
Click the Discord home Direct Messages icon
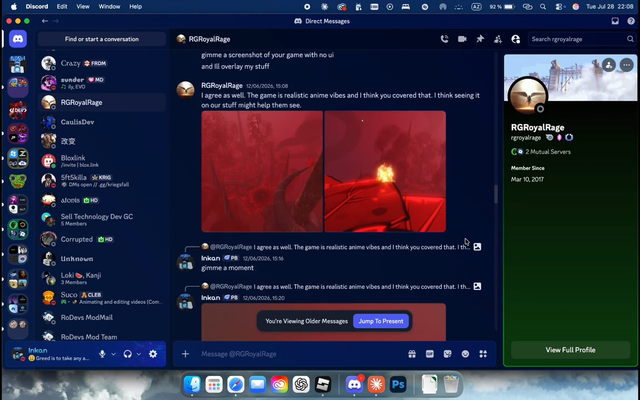pos(18,39)
